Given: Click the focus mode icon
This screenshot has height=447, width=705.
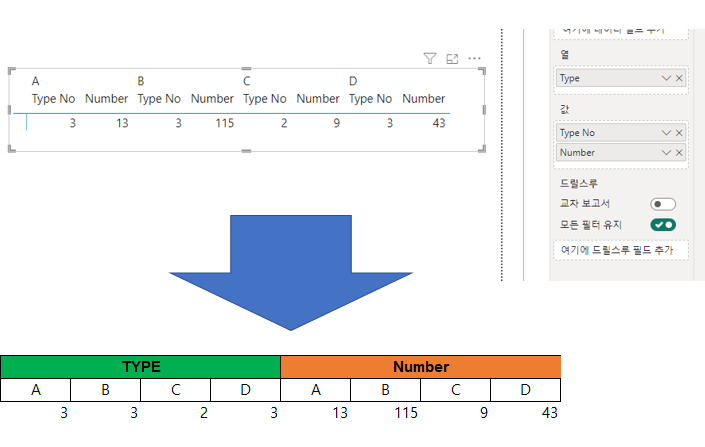Looking at the screenshot, I should (x=452, y=58).
